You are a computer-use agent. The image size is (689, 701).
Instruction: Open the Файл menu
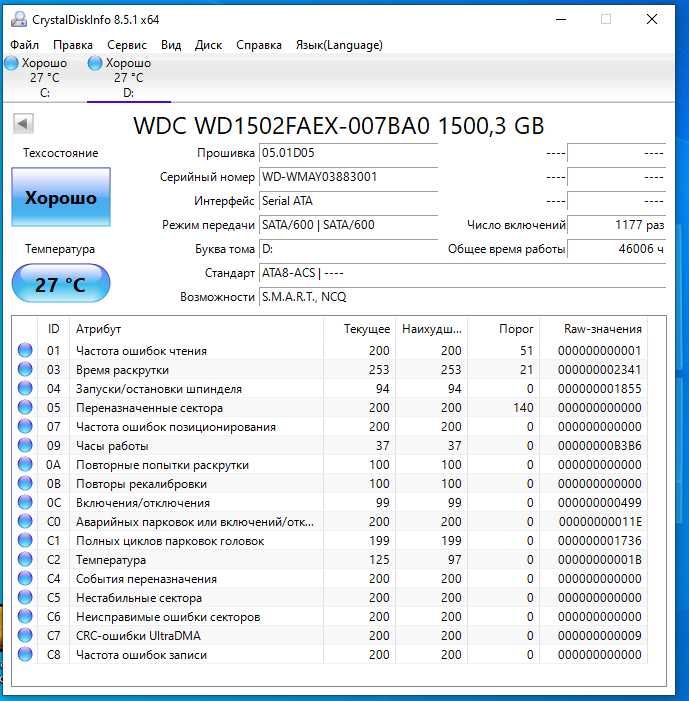[25, 45]
